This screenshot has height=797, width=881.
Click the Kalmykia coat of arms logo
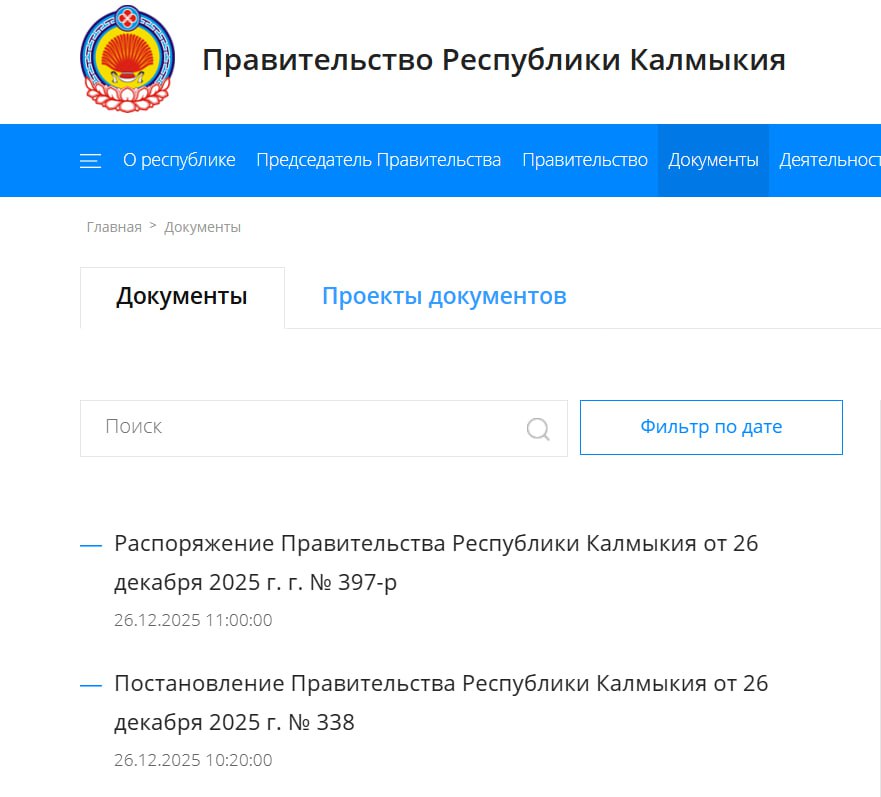tap(127, 58)
